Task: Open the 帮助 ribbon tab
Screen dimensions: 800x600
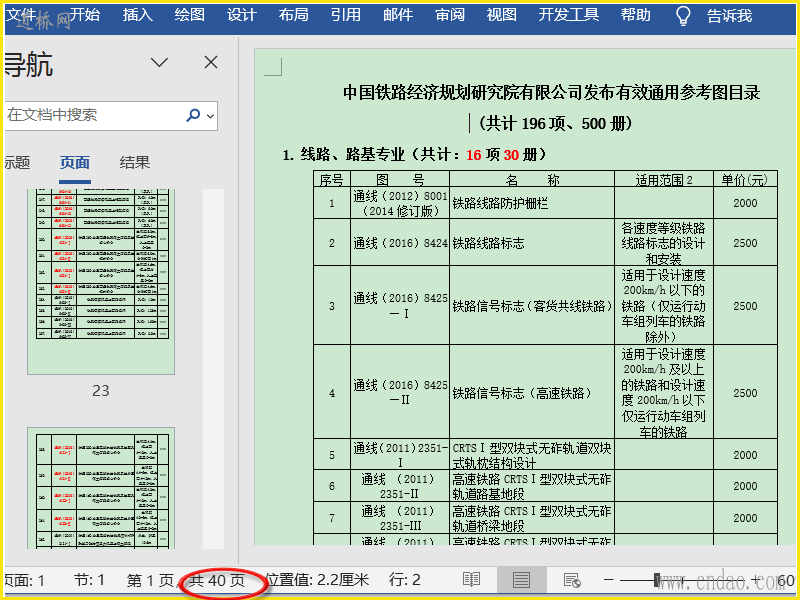Action: pyautogui.click(x=636, y=15)
